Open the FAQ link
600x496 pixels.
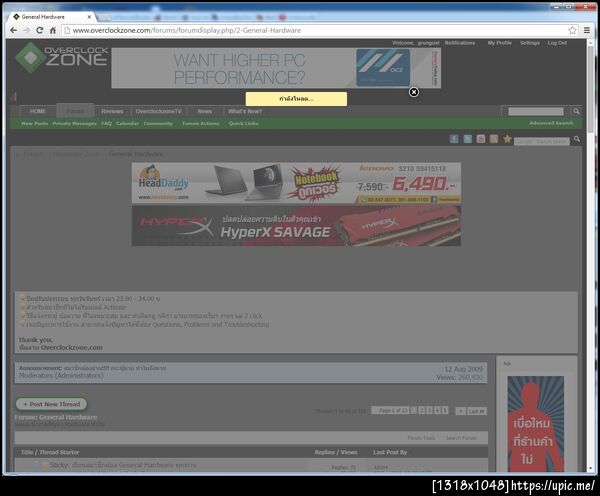click(106, 123)
